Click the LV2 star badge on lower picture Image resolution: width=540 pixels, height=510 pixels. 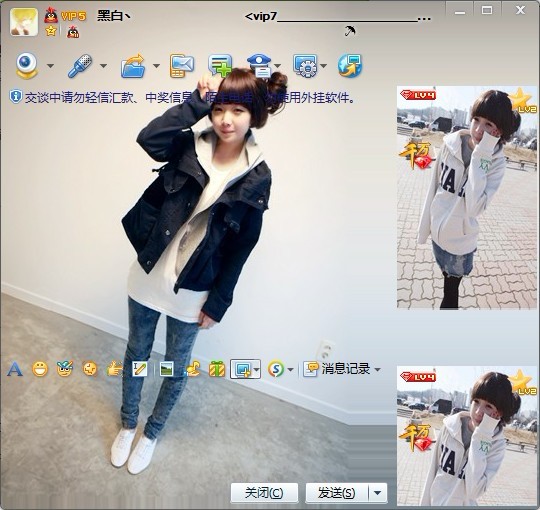pyautogui.click(x=523, y=382)
